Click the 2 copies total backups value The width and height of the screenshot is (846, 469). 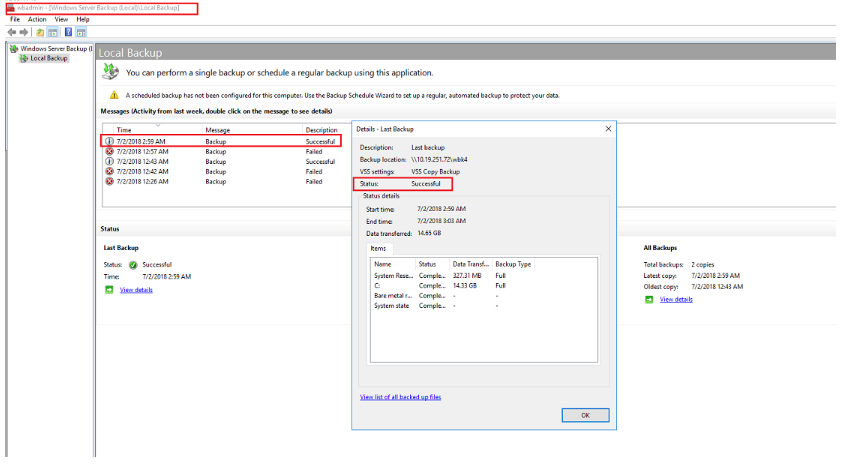(x=702, y=265)
